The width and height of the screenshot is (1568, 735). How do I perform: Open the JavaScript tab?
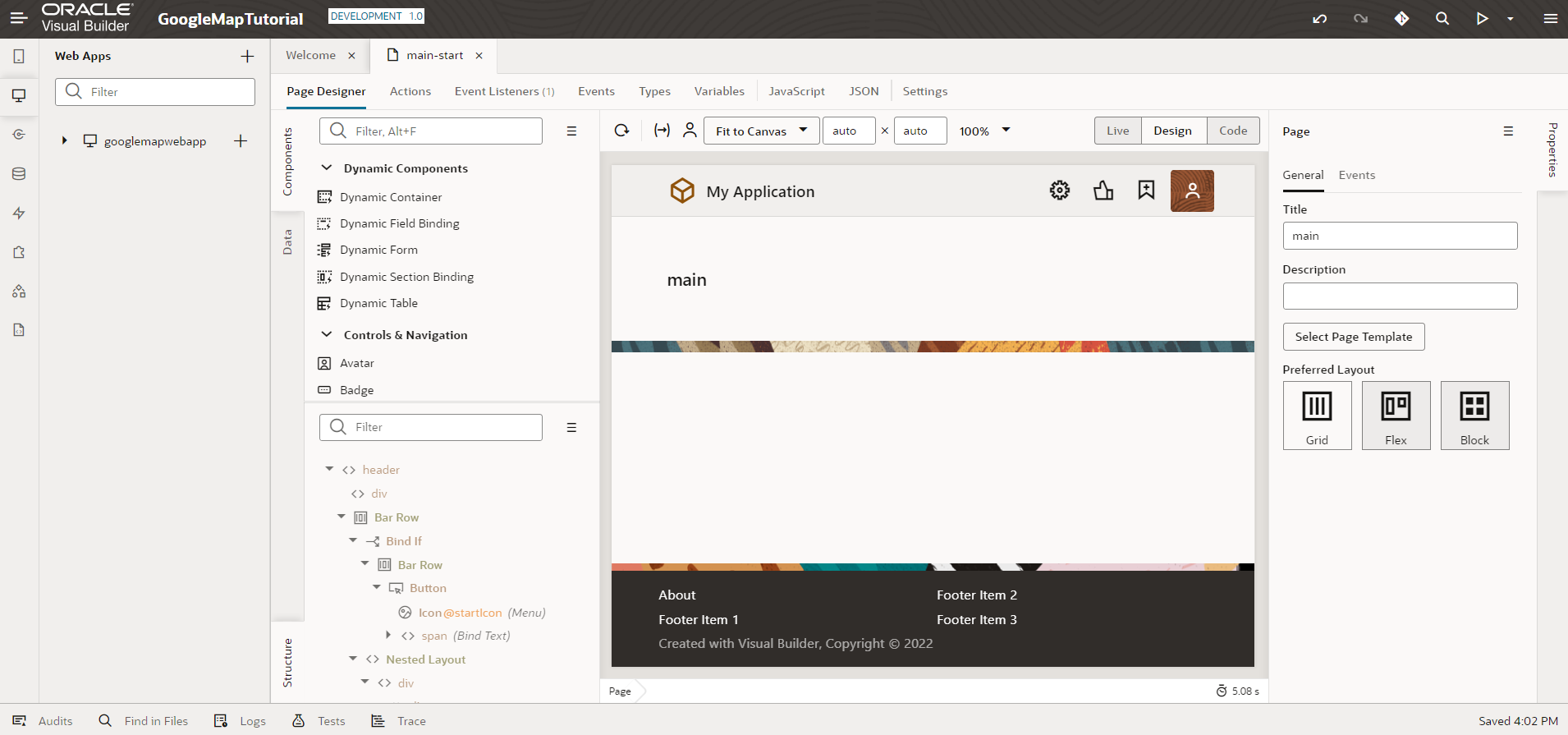pyautogui.click(x=796, y=91)
